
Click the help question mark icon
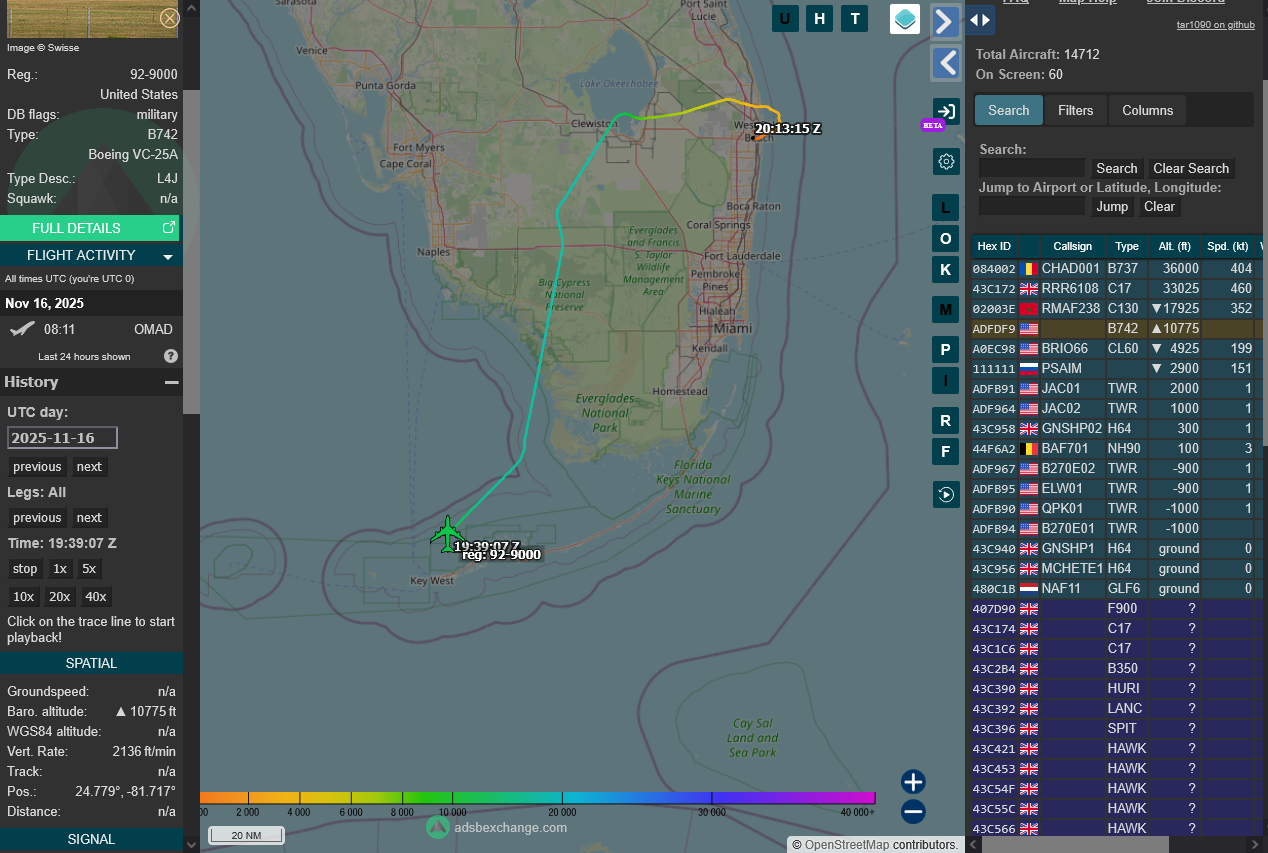point(171,356)
